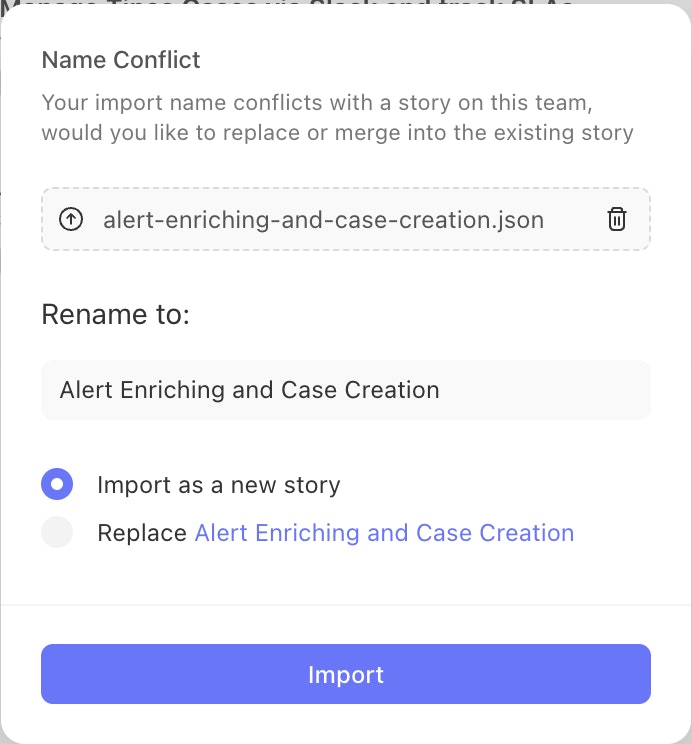Click the word "Alert" in the rename field

click(x=86, y=390)
